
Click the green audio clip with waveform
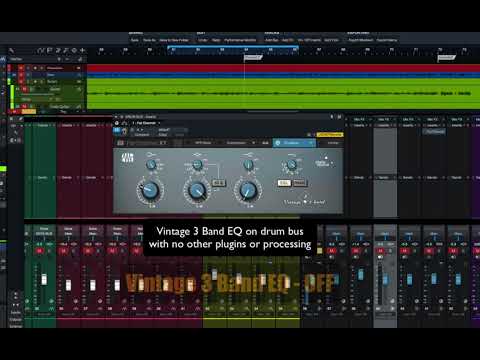pyautogui.click(x=283, y=93)
